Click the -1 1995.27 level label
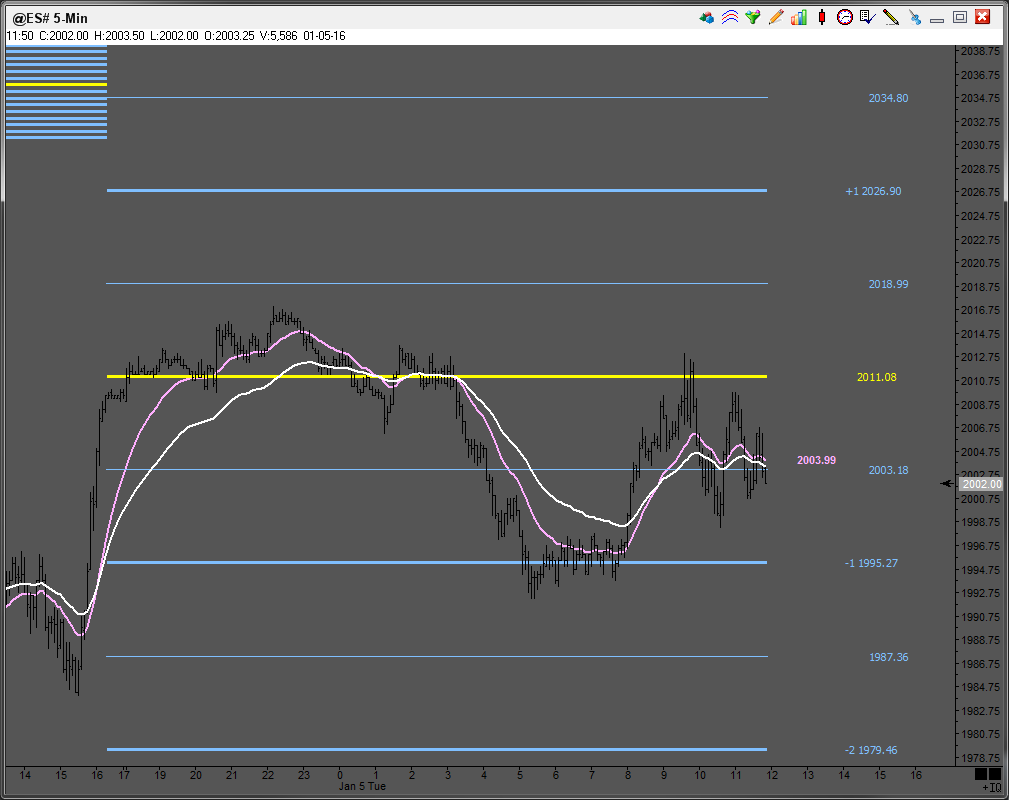 click(x=871, y=563)
